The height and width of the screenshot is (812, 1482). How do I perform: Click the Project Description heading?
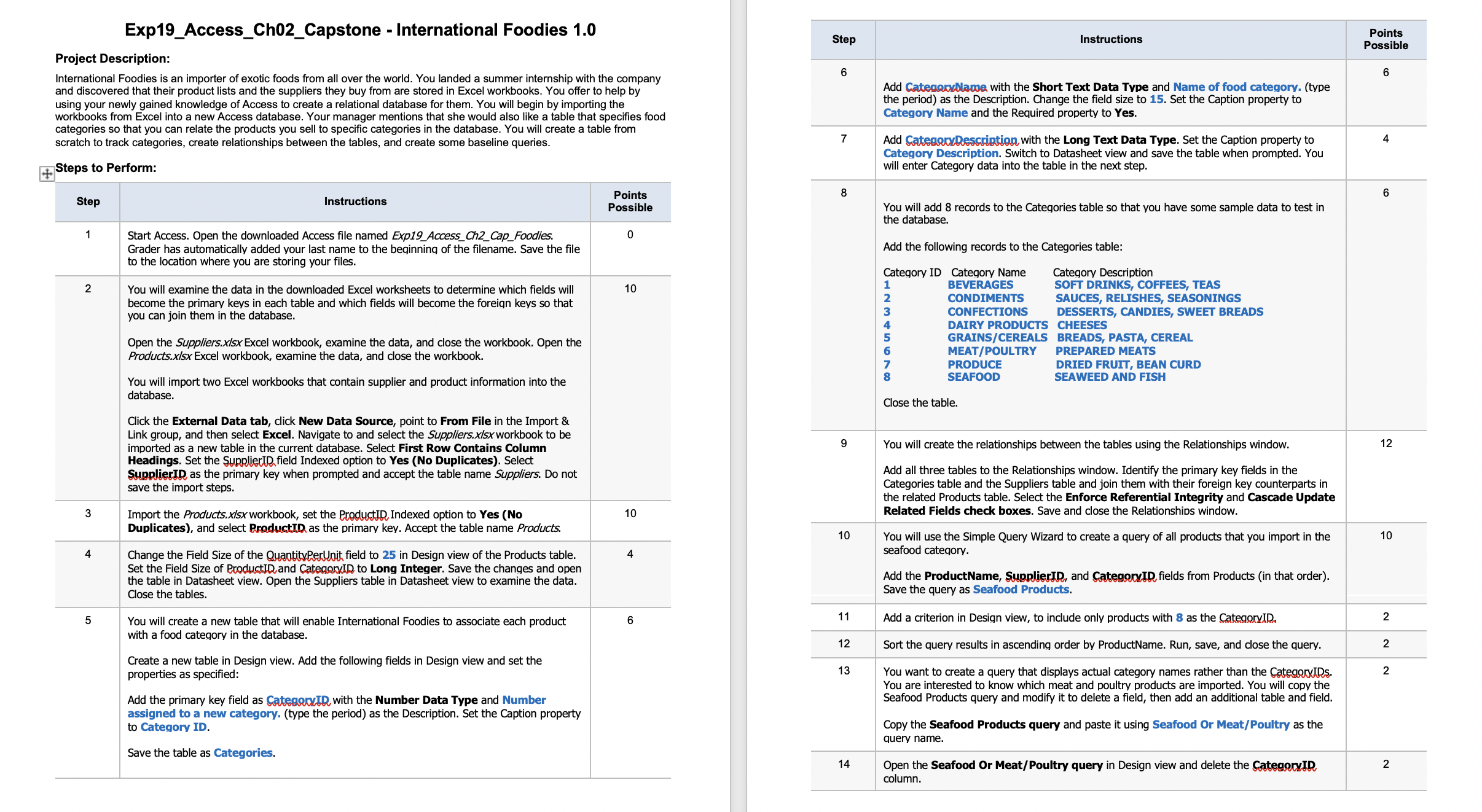tap(112, 58)
